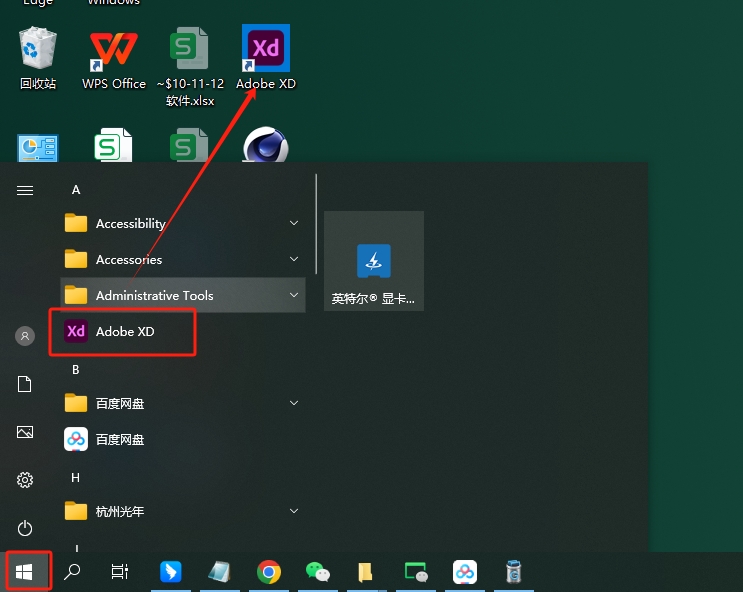743x592 pixels.
Task: Click the Windows Start button
Action: tap(24, 572)
